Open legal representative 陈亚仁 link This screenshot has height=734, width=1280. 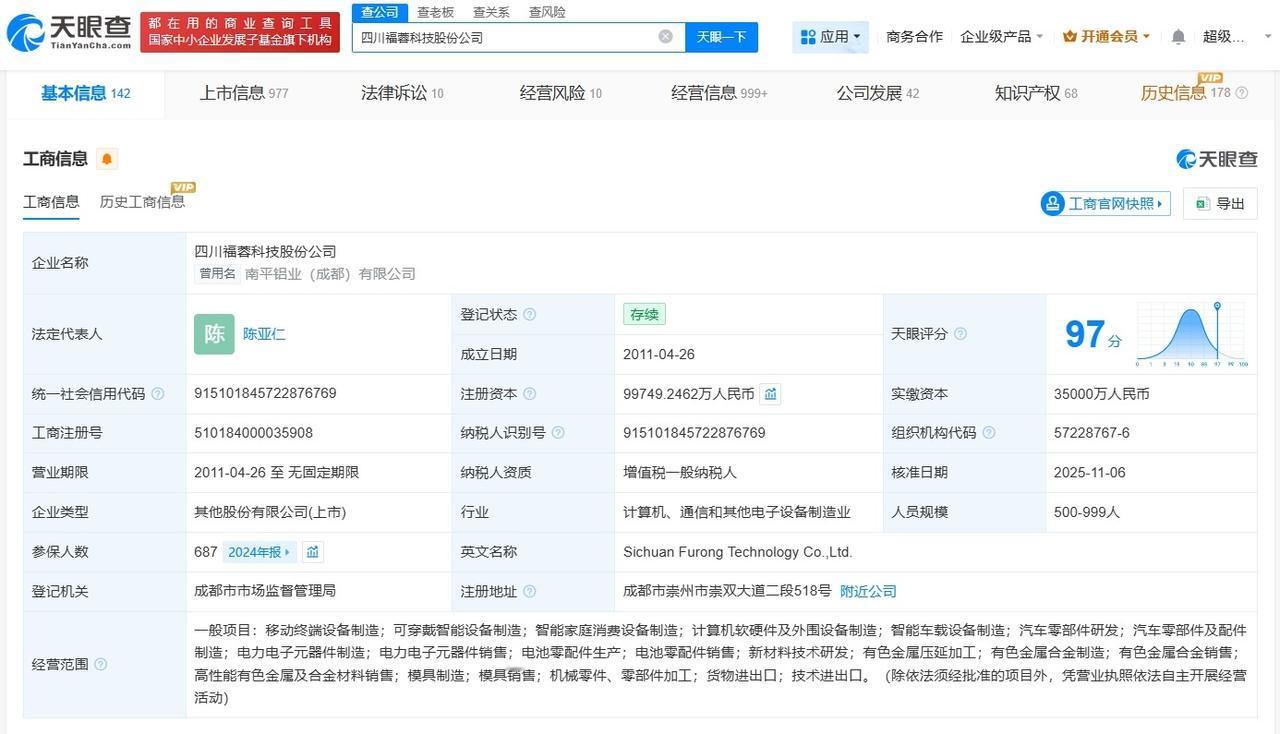[264, 334]
